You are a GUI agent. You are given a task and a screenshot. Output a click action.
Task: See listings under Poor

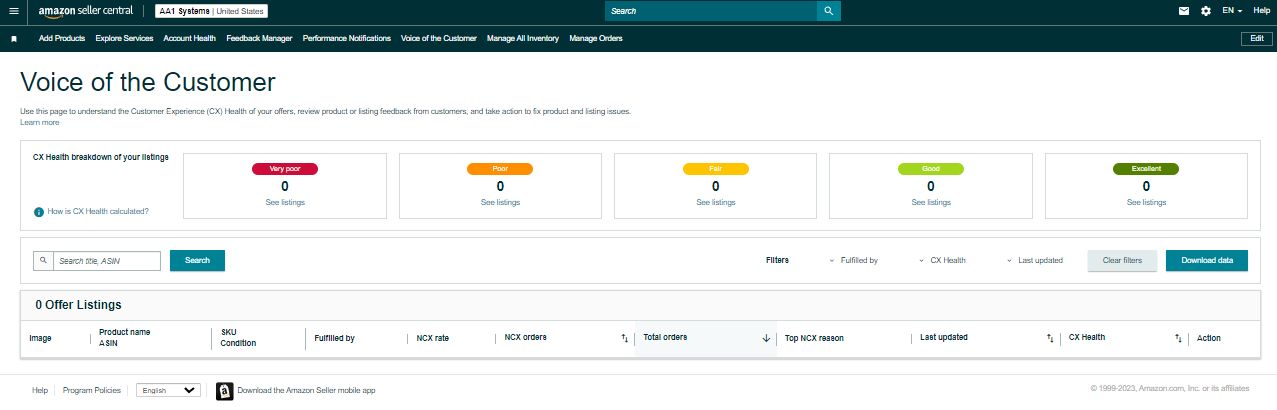click(500, 202)
